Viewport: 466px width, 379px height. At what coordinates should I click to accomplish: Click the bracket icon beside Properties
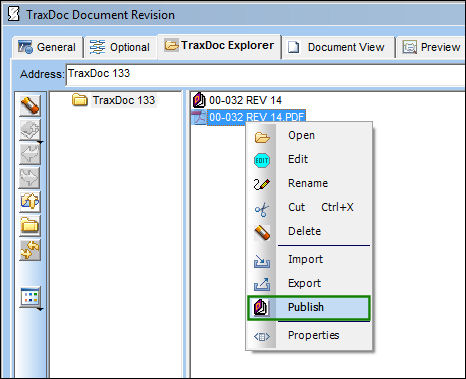262,337
